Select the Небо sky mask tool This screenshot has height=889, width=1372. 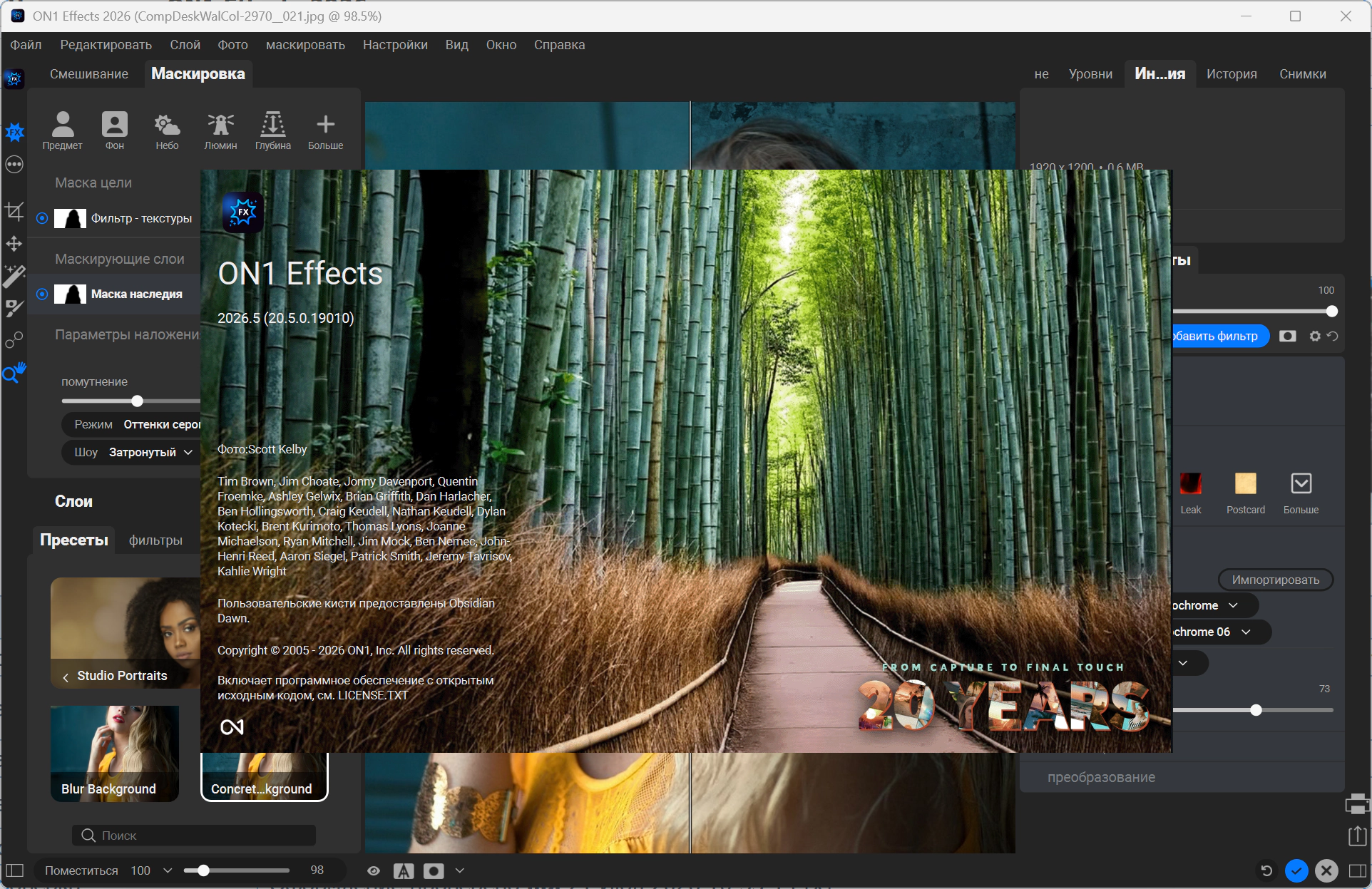(x=167, y=130)
